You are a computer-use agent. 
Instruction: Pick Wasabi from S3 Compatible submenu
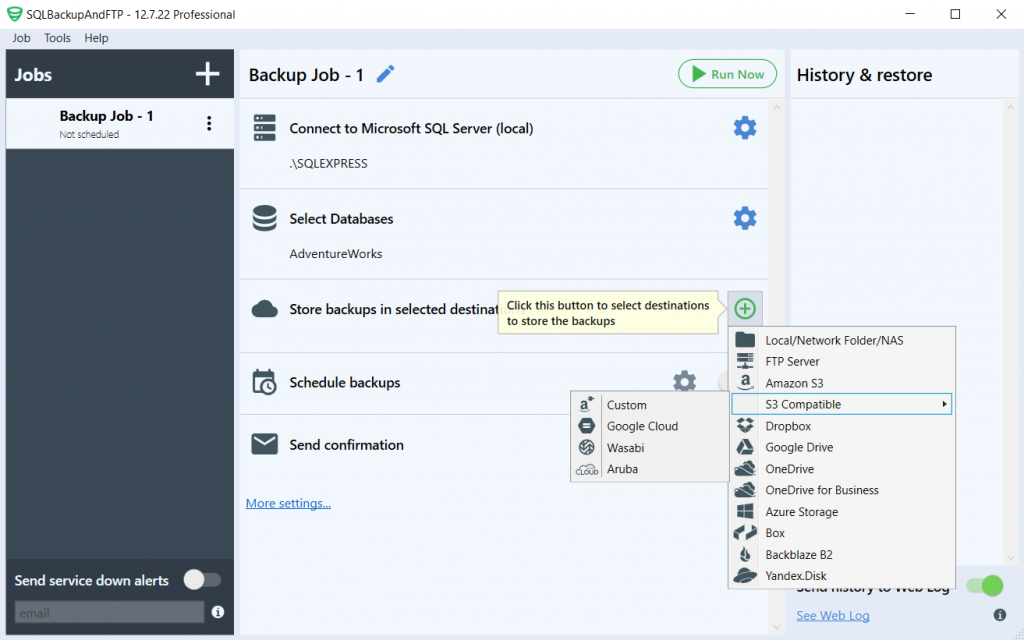[649, 448]
